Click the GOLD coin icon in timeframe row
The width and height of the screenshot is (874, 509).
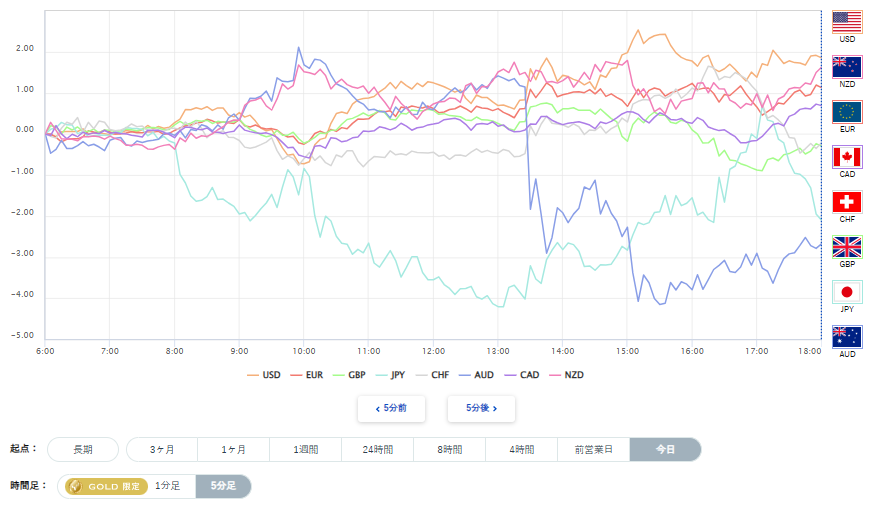[75, 486]
